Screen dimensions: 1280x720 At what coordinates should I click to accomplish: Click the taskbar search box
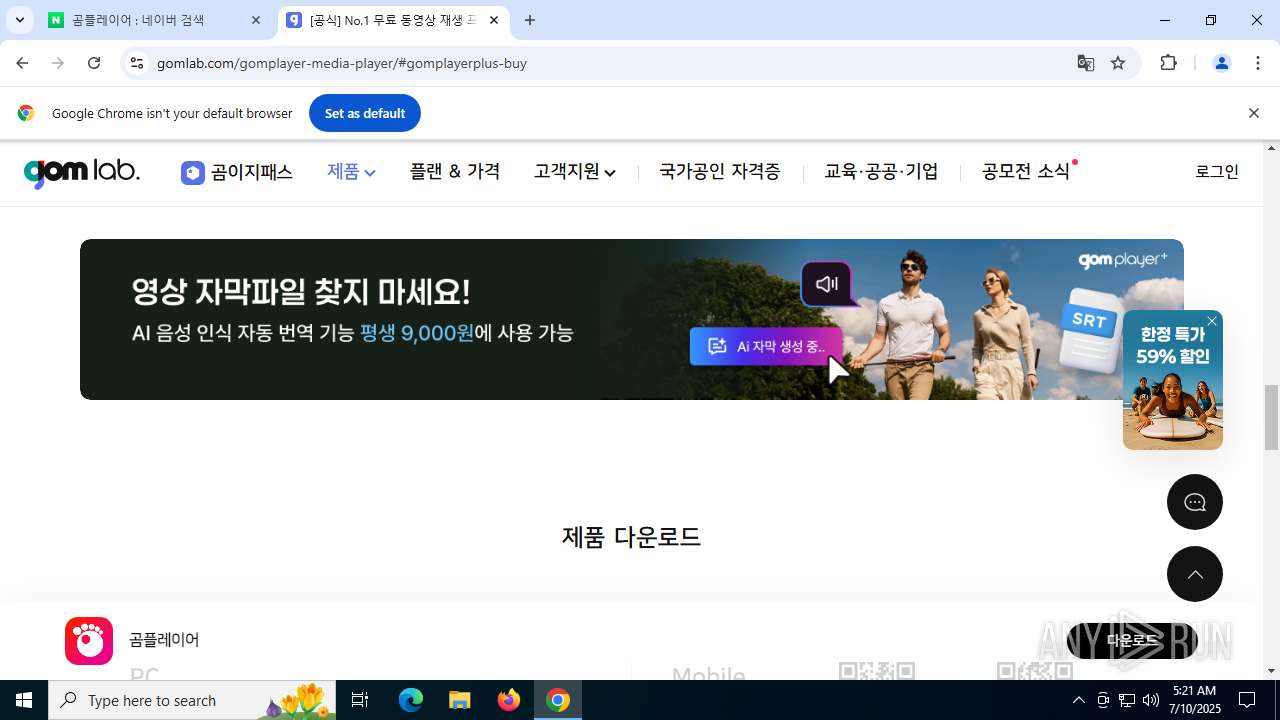tap(193, 700)
